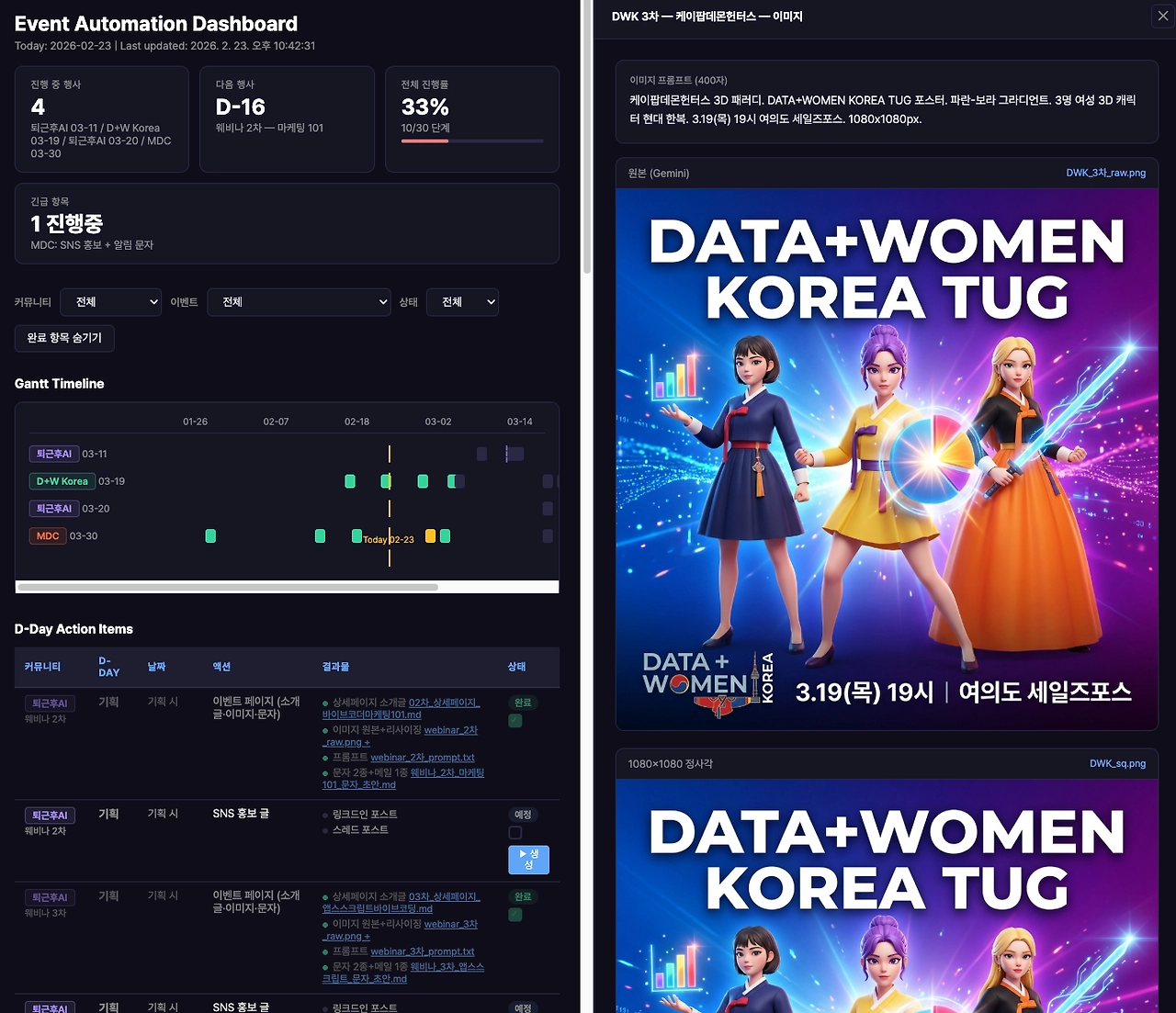Open the 이벤트 filter dropdown
The image size is (1176, 1013).
(299, 302)
